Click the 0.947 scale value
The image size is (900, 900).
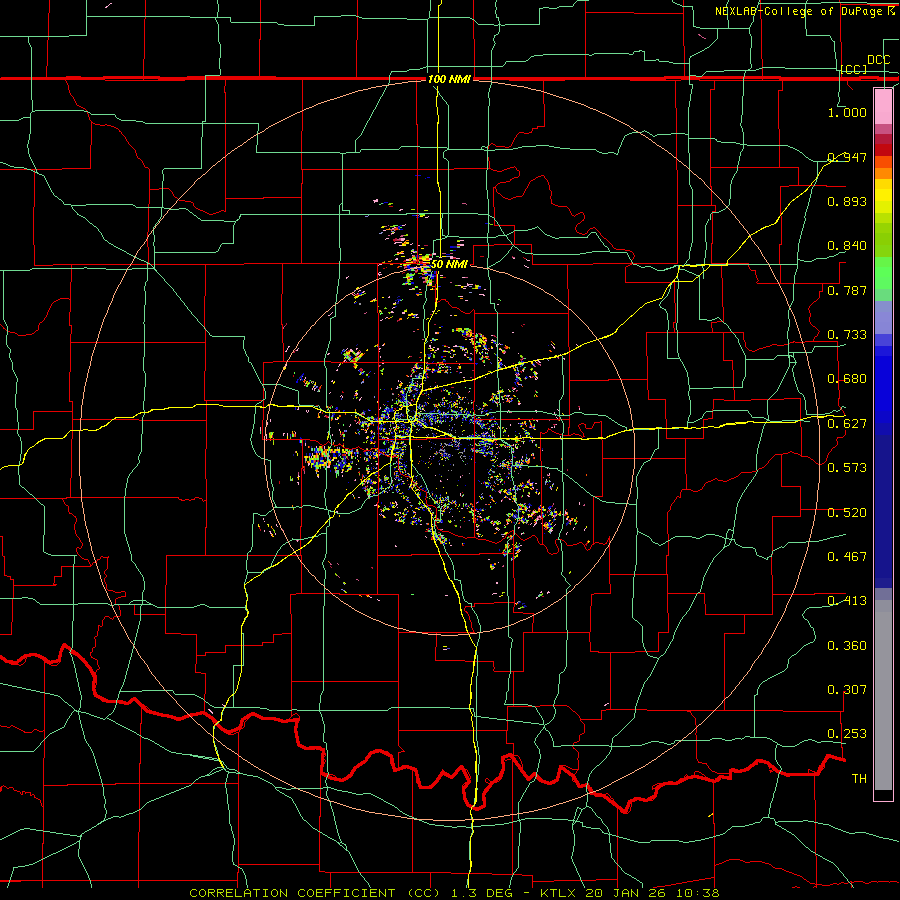tap(847, 157)
